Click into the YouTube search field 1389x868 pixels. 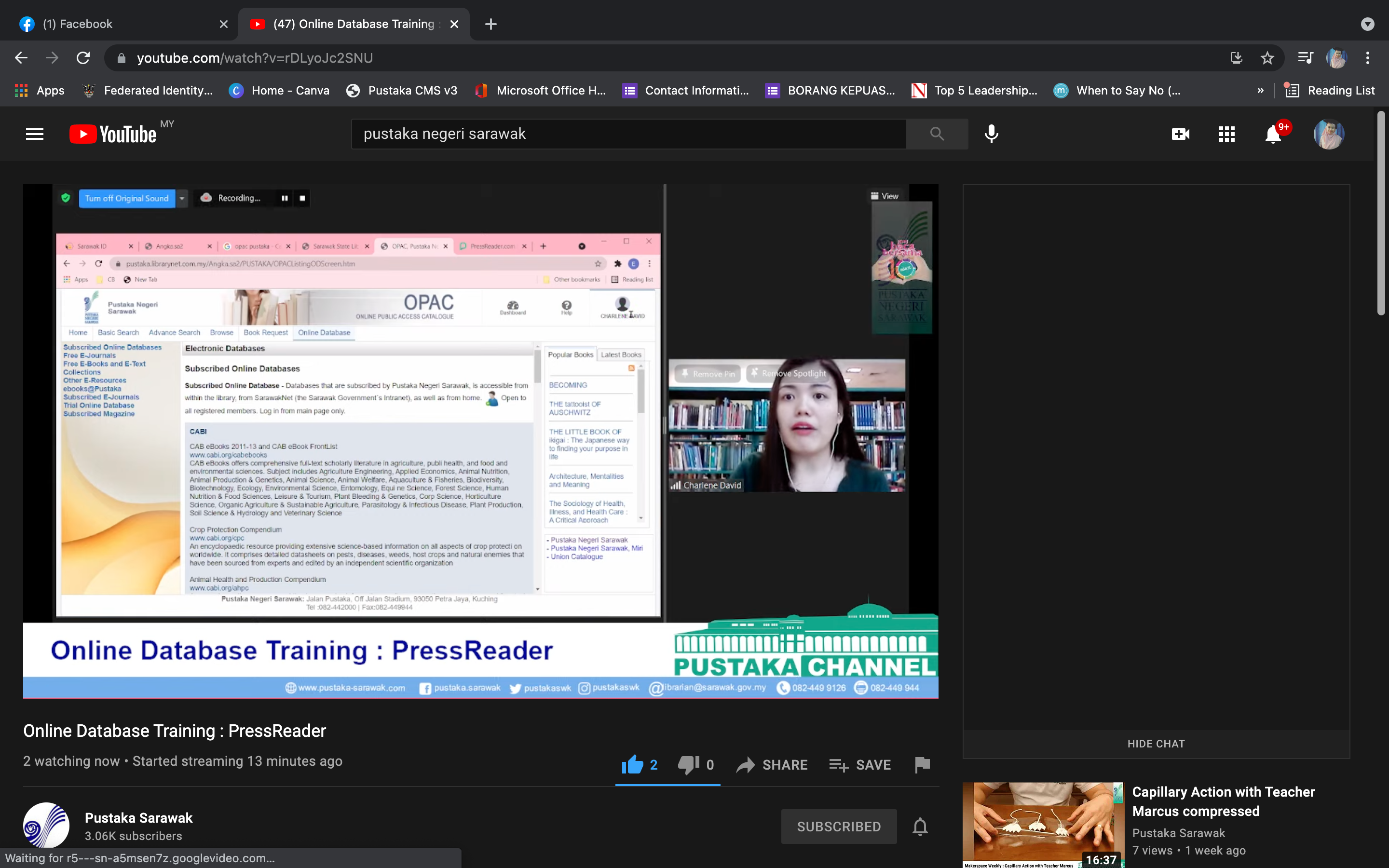pos(628,135)
